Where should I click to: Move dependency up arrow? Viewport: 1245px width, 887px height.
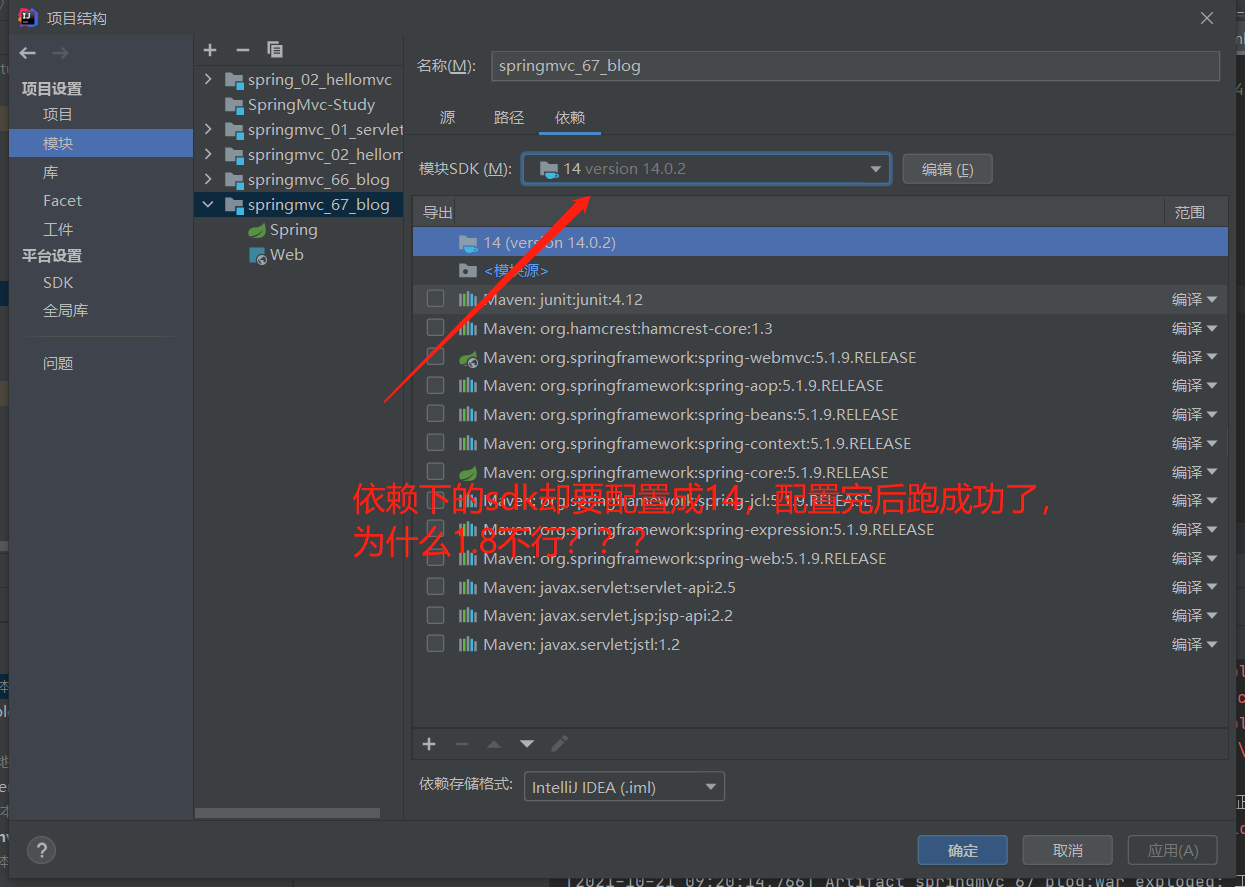click(494, 744)
